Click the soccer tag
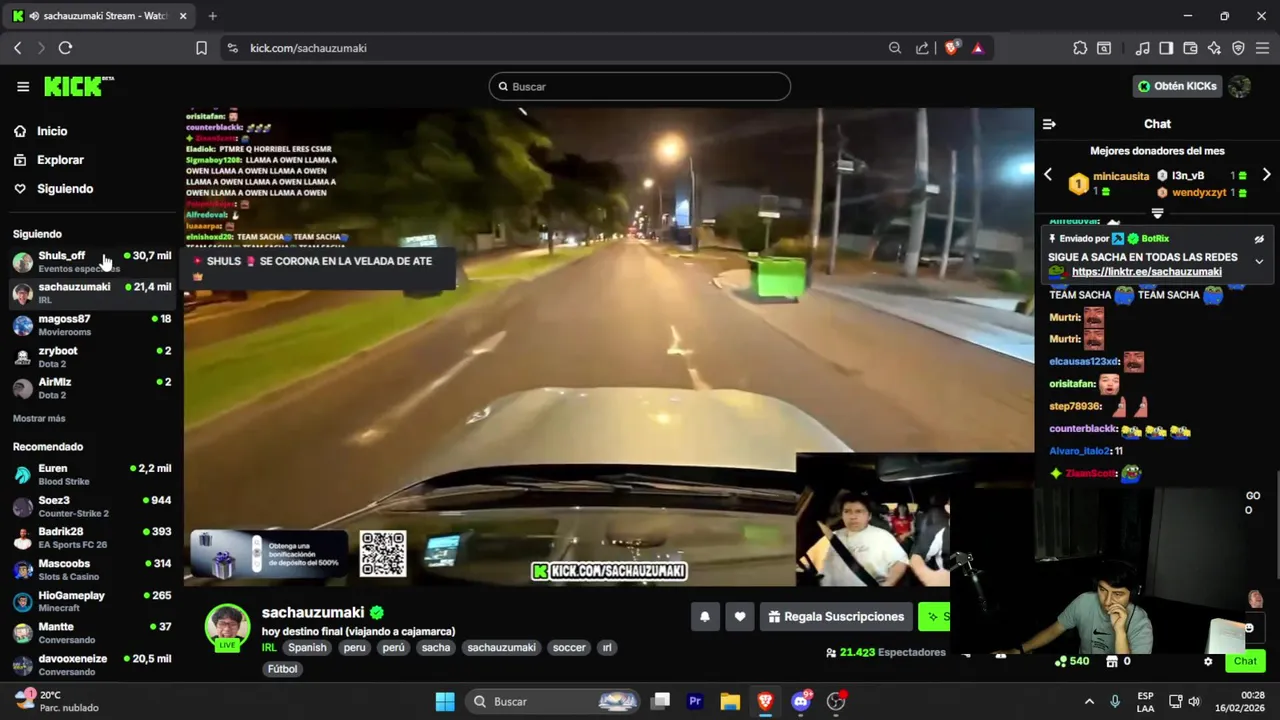Viewport: 1280px width, 720px height. click(x=569, y=648)
